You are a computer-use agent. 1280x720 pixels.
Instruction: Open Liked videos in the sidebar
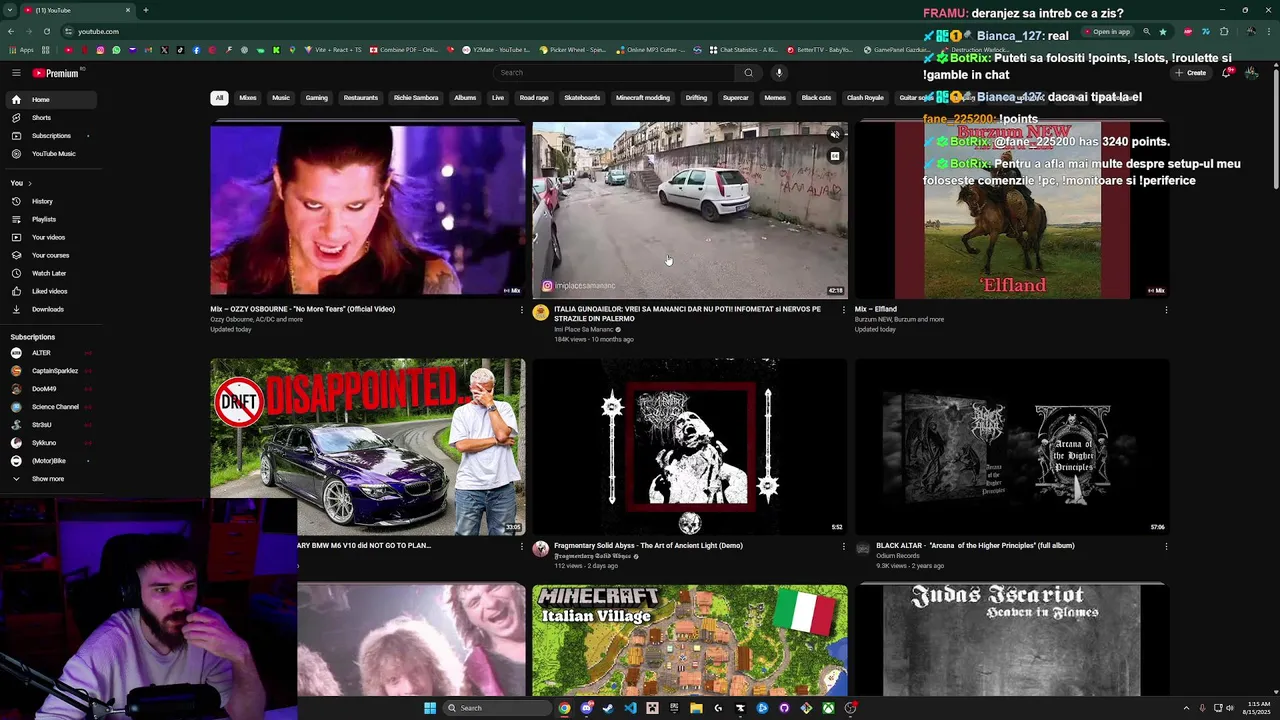[x=48, y=291]
